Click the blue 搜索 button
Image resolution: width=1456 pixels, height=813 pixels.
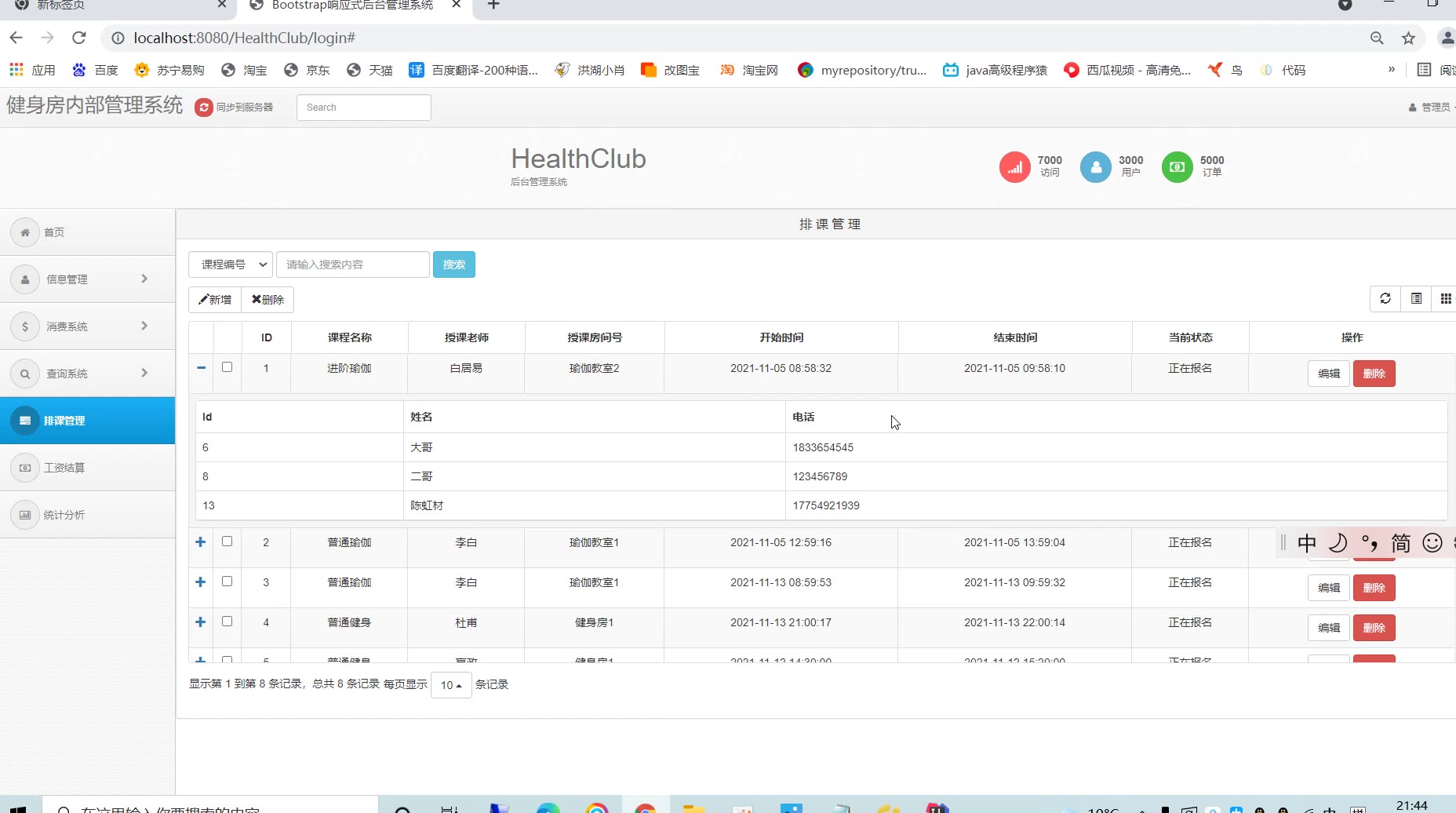coord(454,264)
